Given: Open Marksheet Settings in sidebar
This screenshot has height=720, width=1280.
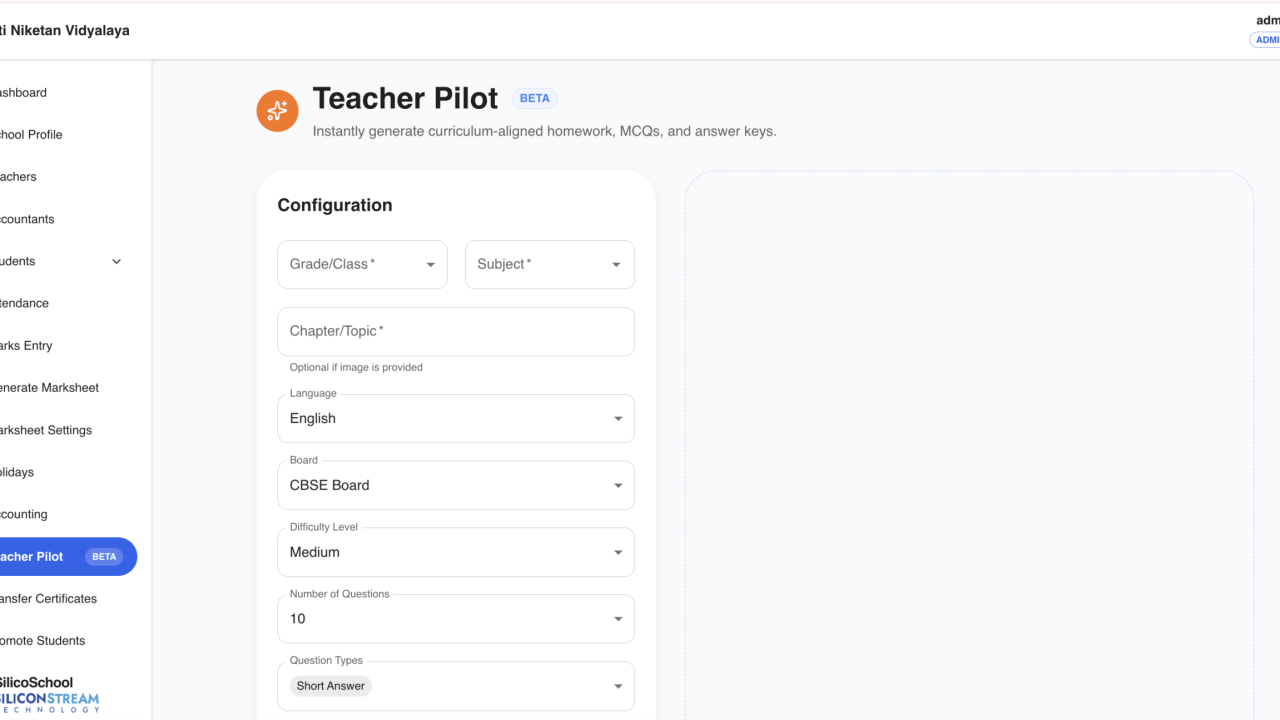Looking at the screenshot, I should click(x=46, y=430).
